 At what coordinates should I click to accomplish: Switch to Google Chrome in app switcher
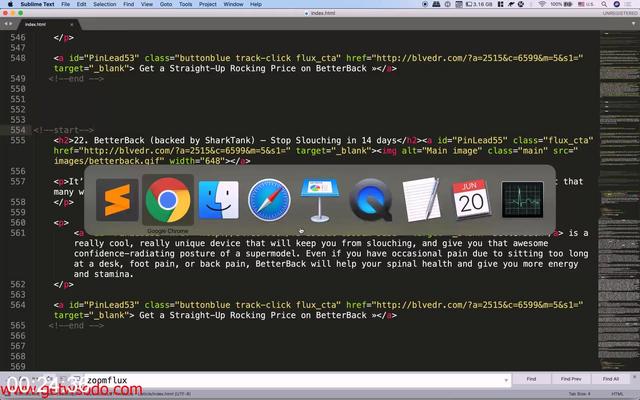168,200
